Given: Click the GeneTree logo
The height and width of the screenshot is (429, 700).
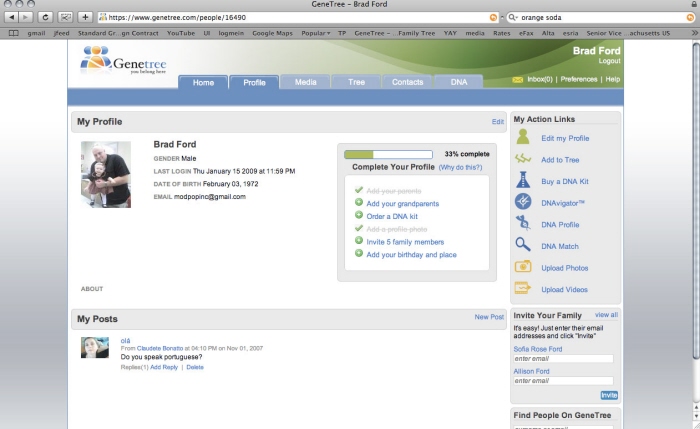Looking at the screenshot, I should click(x=123, y=61).
